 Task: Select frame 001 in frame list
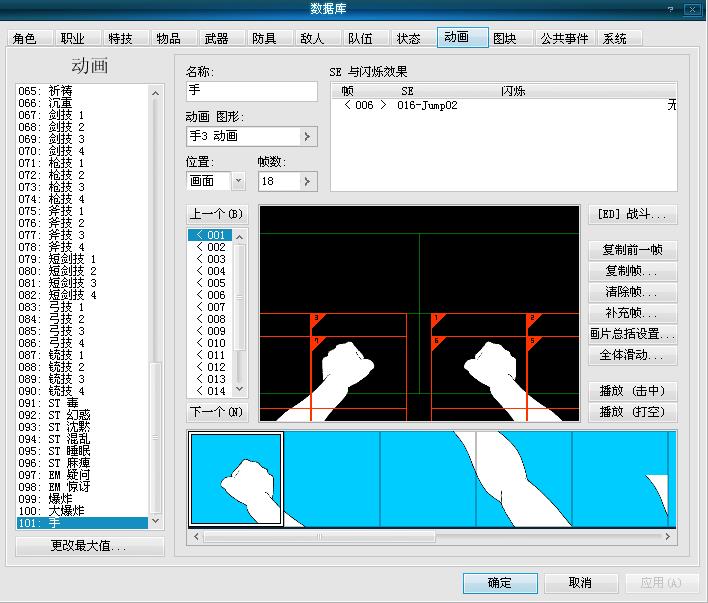point(210,235)
